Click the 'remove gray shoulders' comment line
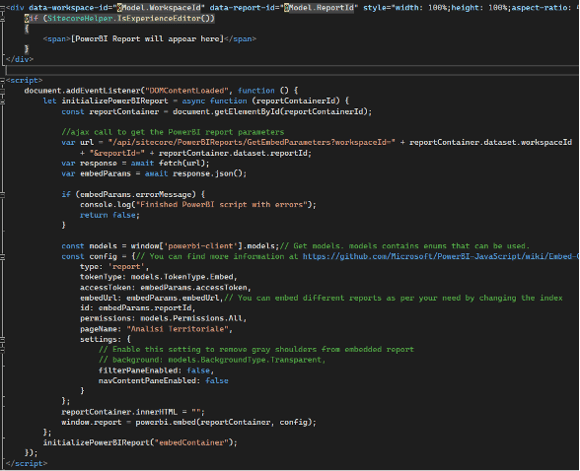This screenshot has height=471, width=580. (256, 350)
